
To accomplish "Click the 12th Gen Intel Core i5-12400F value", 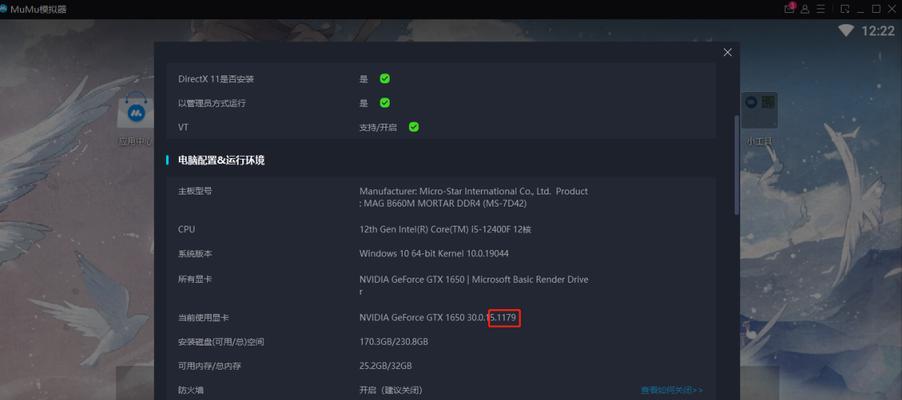I will click(x=445, y=229).
